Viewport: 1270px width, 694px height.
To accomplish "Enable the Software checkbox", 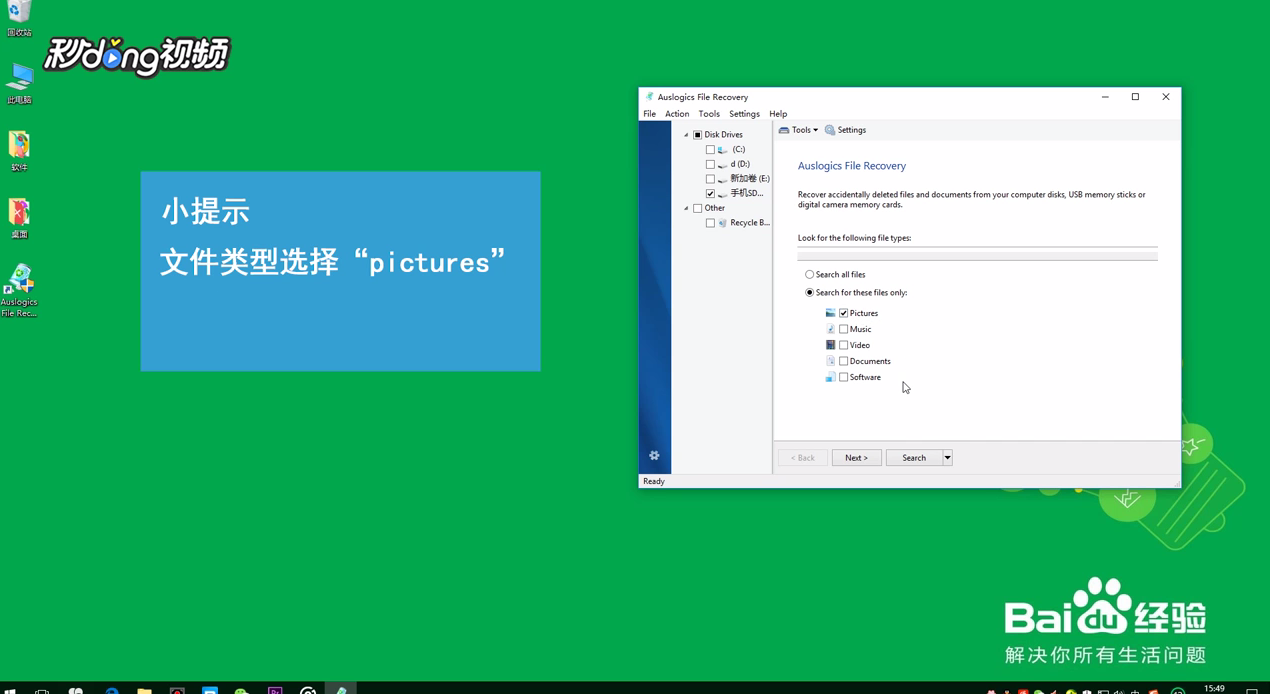I will [843, 377].
